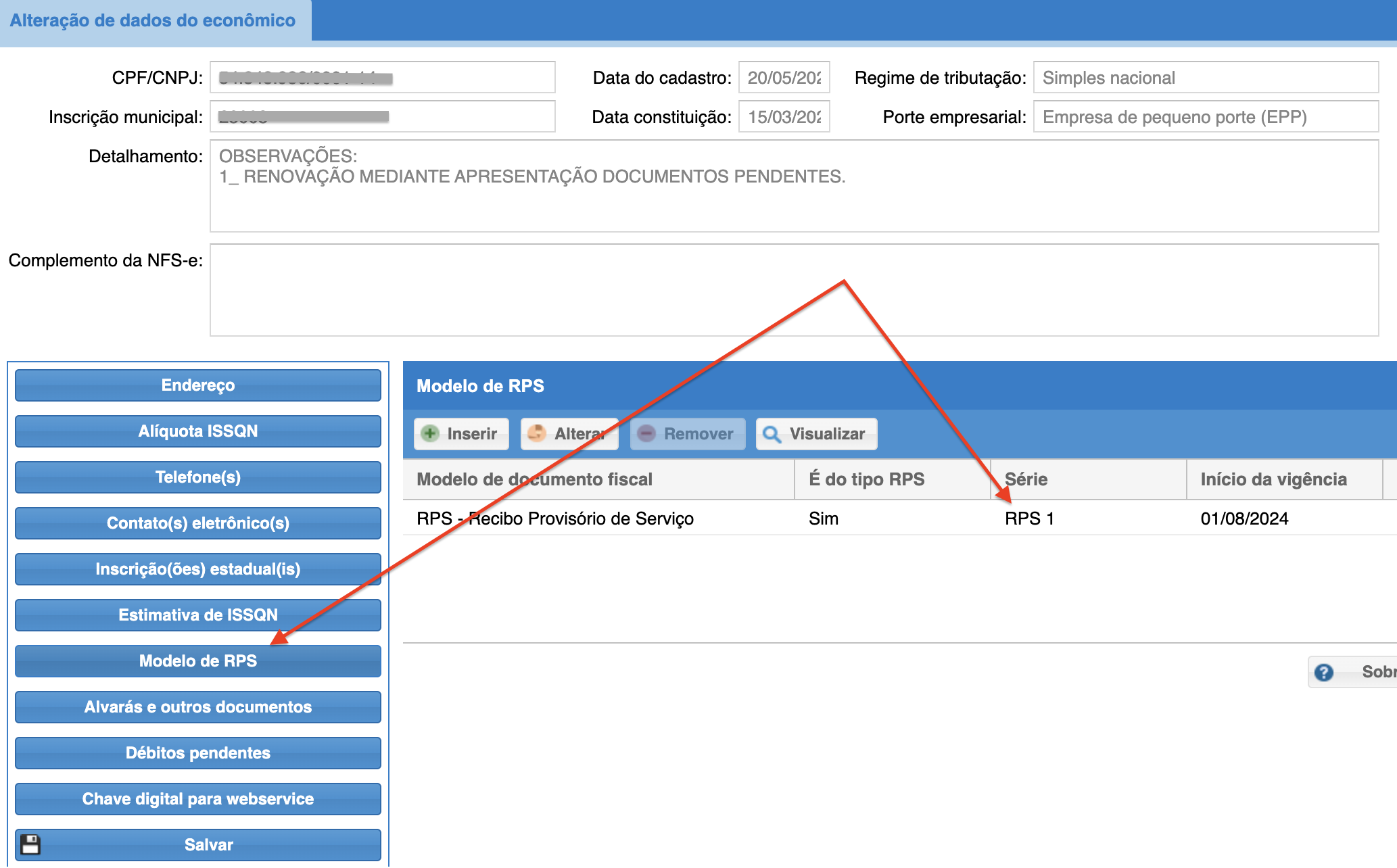The image size is (1397, 868).
Task: Open Inscrição(ões) estadual(is) section
Action: [197, 569]
